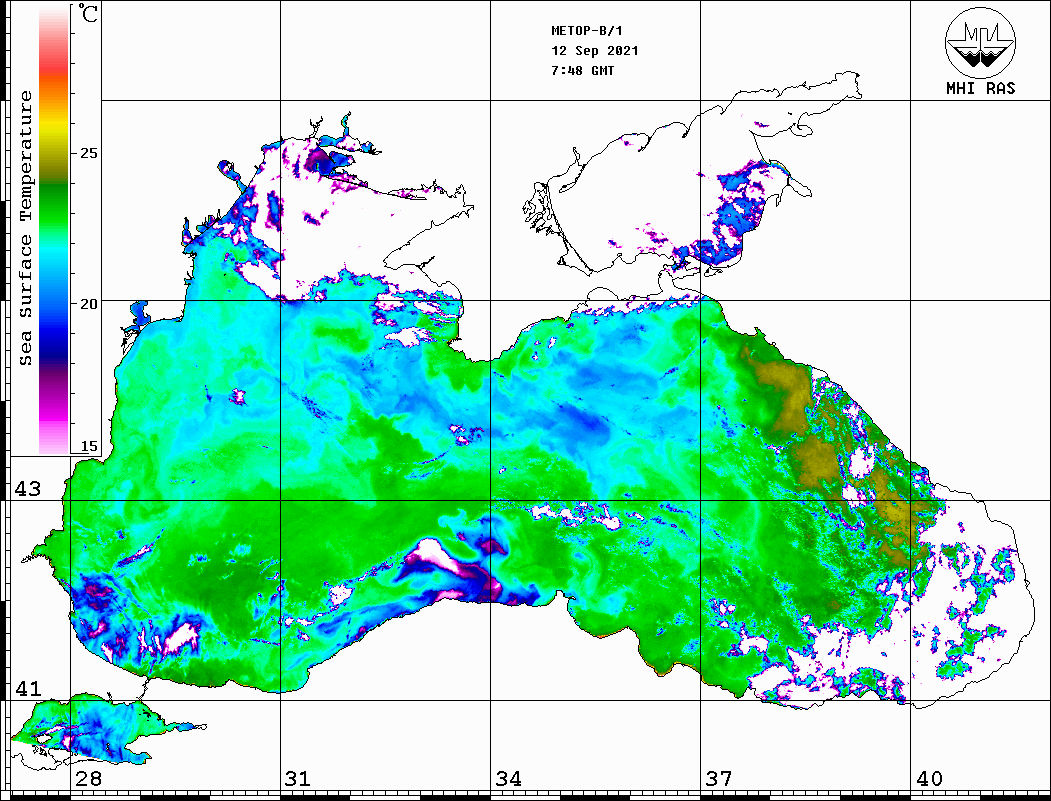1051x801 pixels.
Task: Click the longitude label '31'
Action: tap(298, 779)
